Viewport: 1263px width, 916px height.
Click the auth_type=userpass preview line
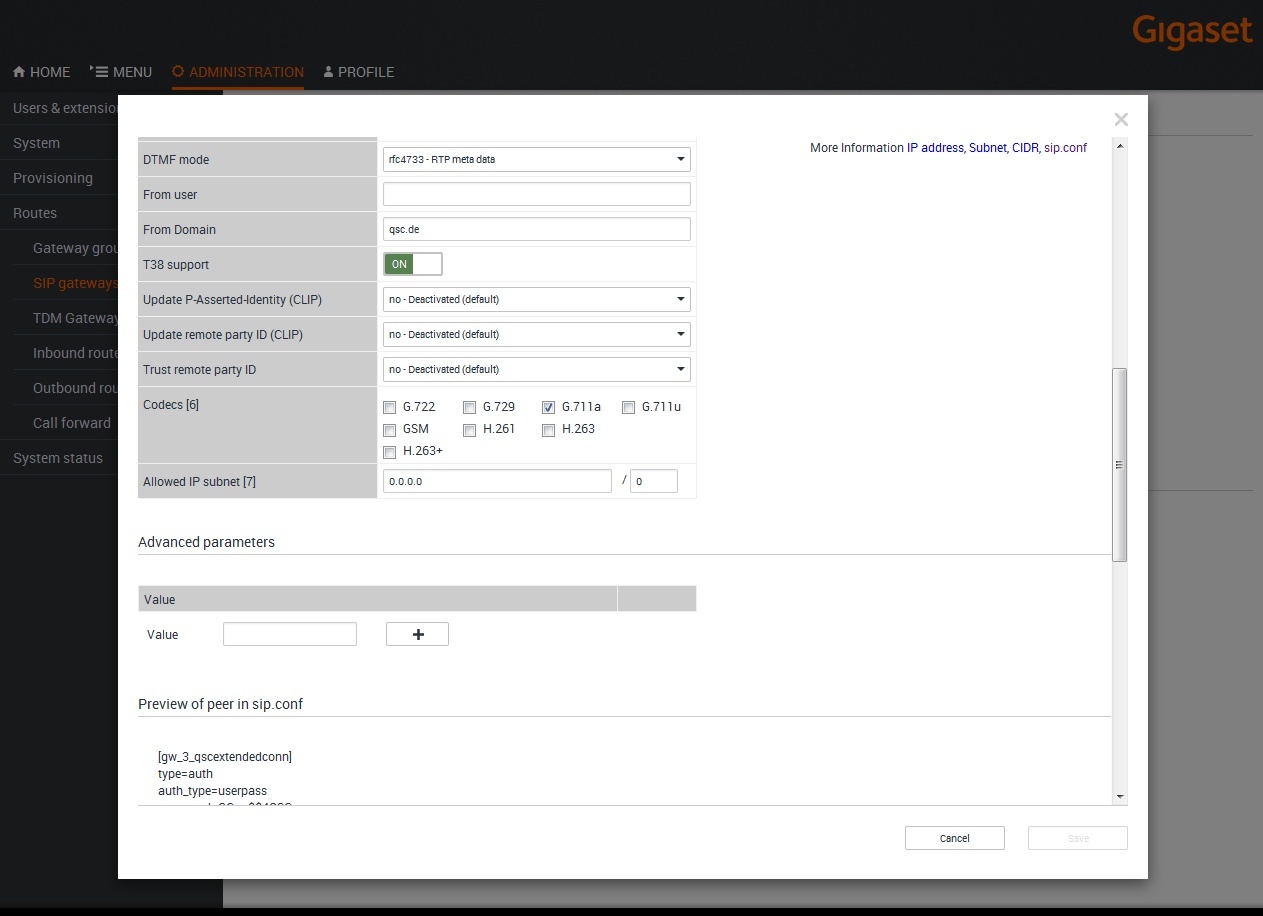pos(212,791)
